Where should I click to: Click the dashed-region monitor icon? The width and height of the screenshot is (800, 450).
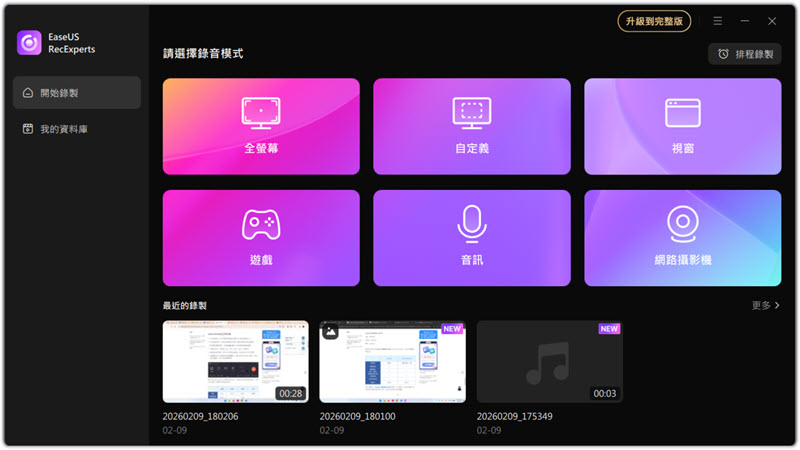[x=472, y=113]
